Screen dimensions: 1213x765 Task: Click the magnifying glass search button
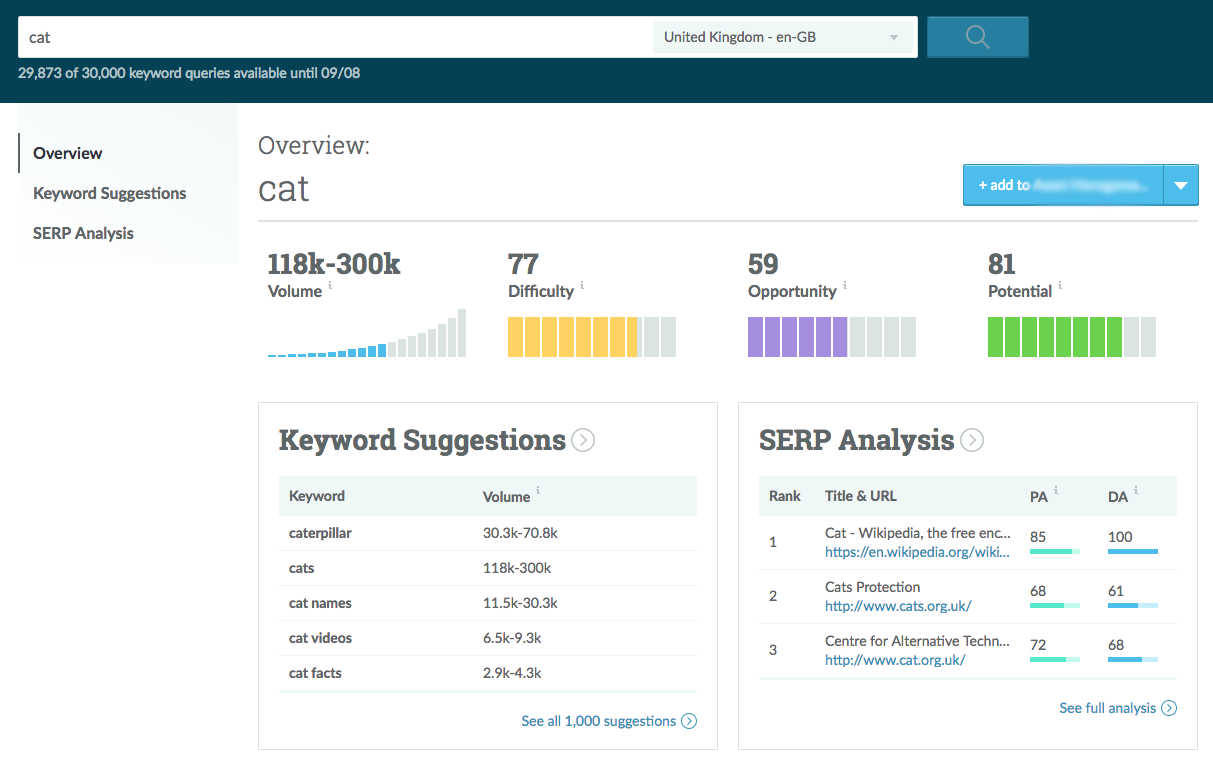[x=977, y=38]
